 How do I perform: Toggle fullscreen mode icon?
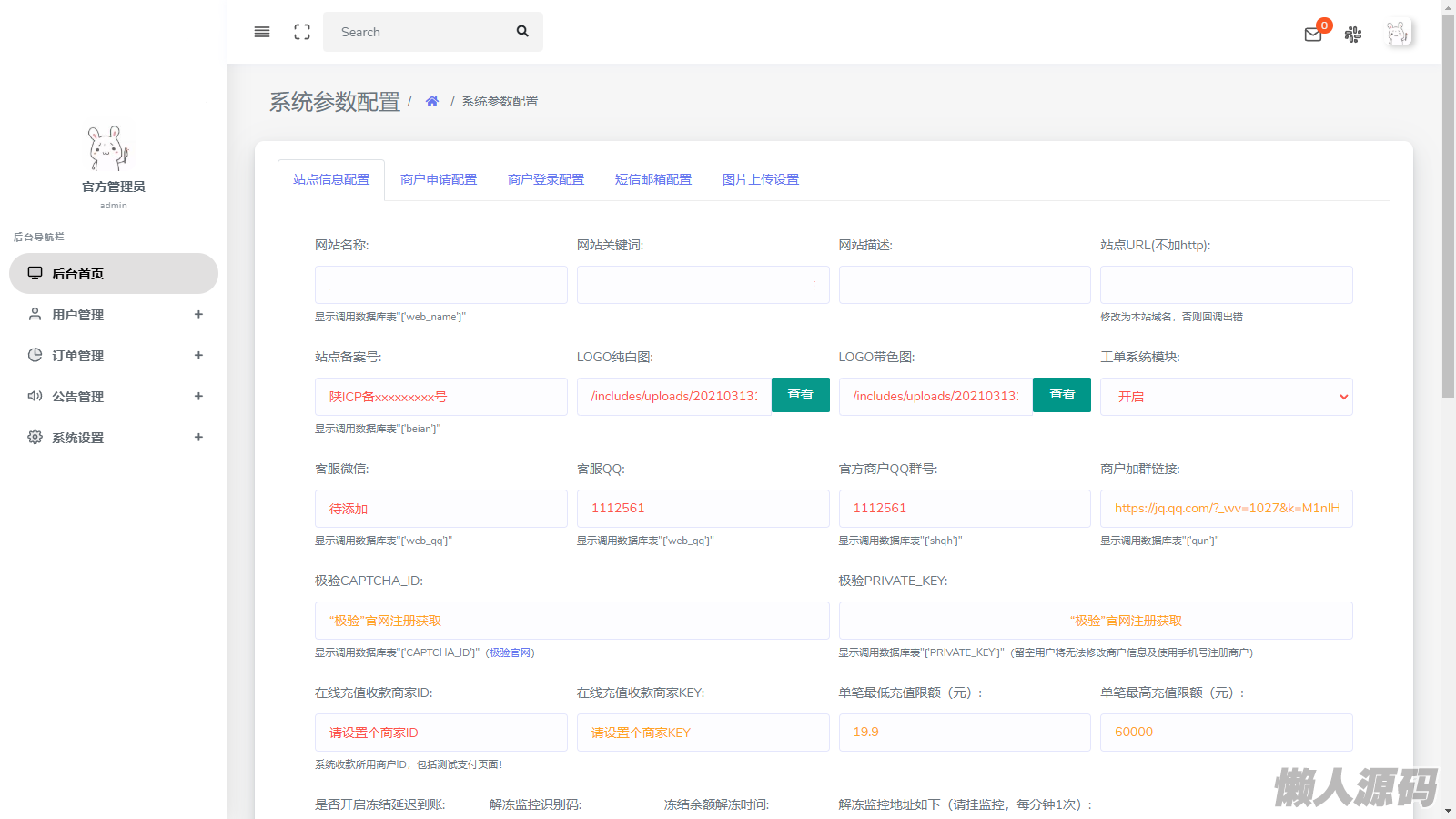[x=302, y=32]
